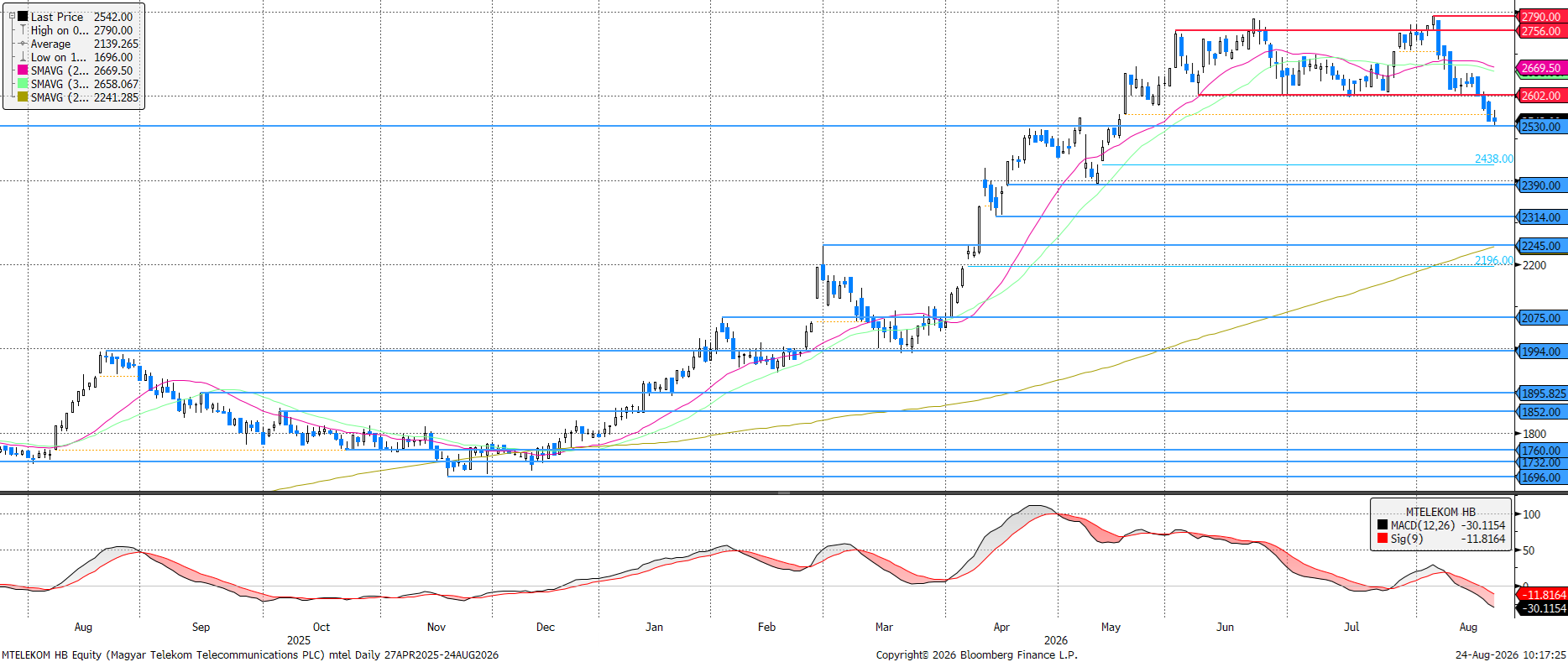Select the olive SMAVG color swatch
The image size is (1568, 662).
24,97
